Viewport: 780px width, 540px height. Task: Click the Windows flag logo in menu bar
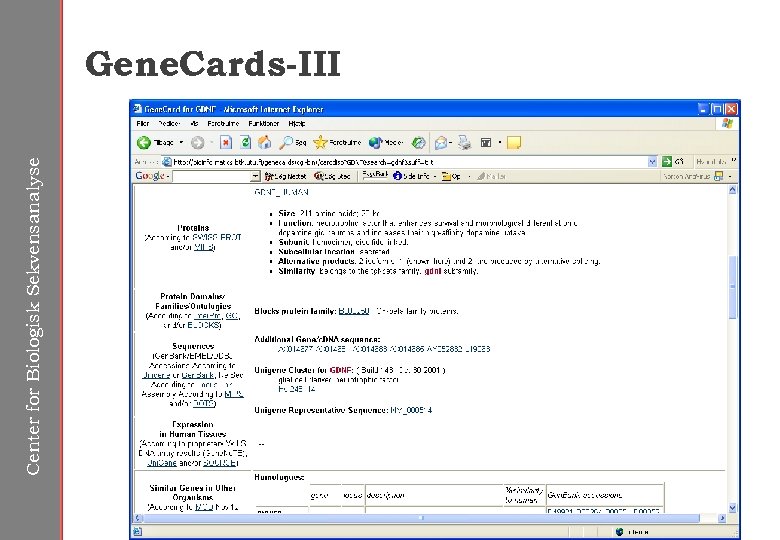click(x=727, y=123)
